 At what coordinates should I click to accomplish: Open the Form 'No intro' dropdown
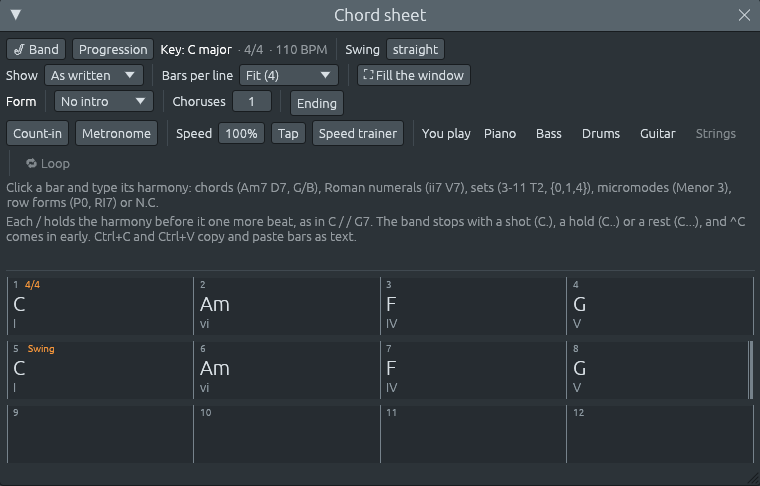coord(104,102)
